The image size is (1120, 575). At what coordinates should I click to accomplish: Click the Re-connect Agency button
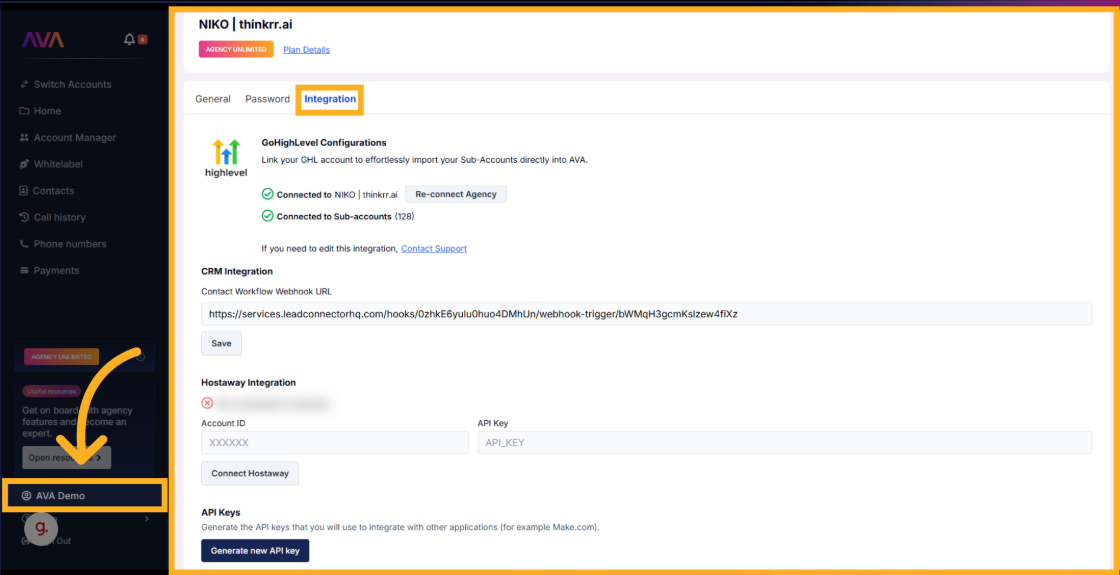click(456, 194)
